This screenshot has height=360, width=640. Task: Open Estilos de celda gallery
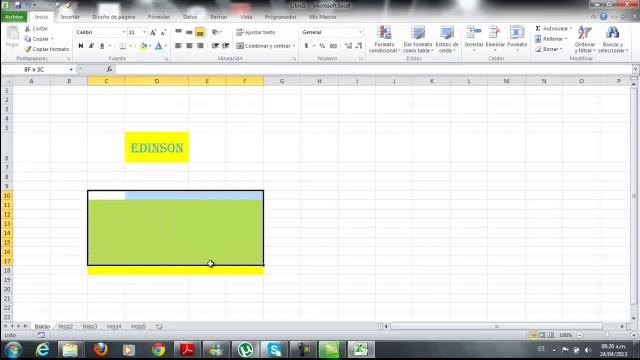(447, 39)
